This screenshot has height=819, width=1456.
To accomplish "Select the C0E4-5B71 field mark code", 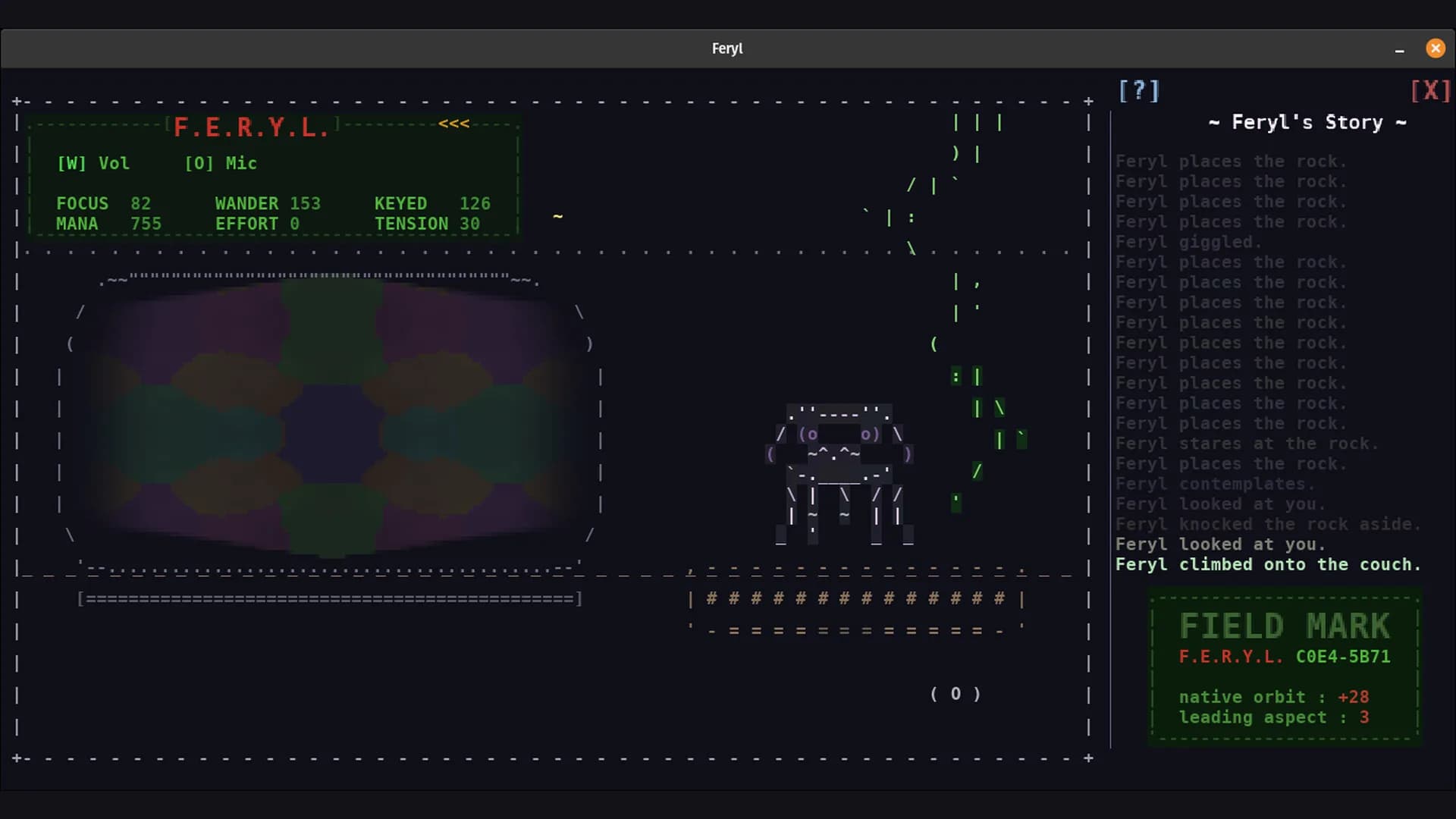I will coord(1343,657).
